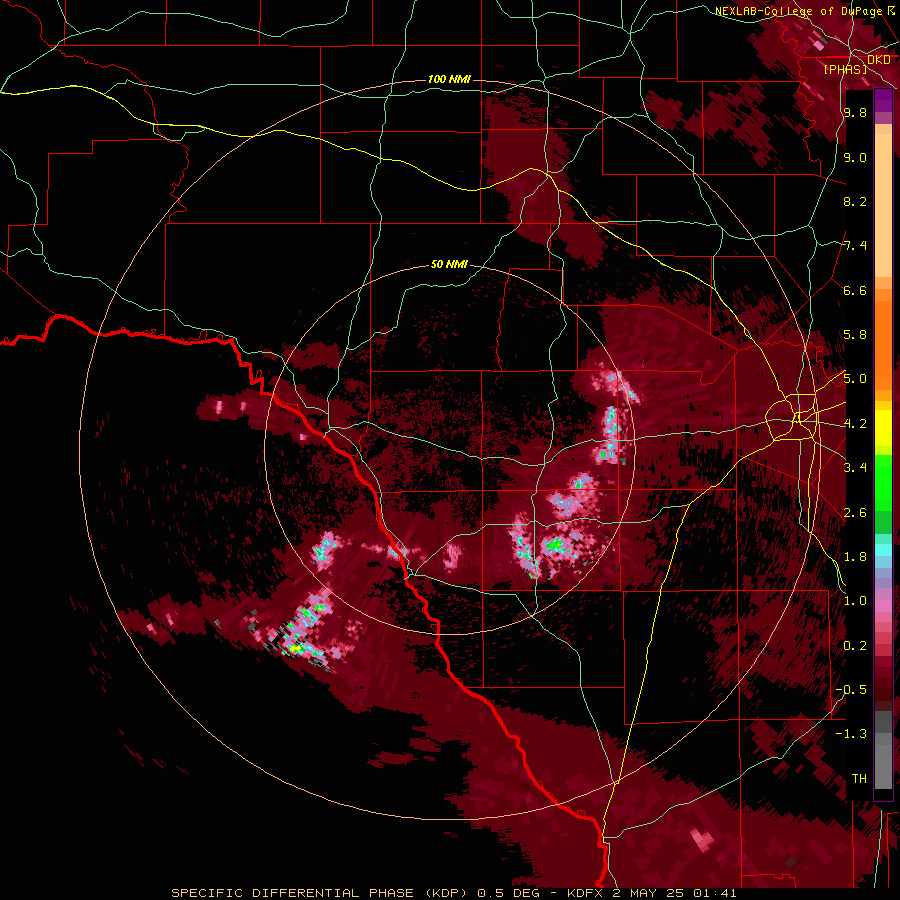Viewport: 900px width, 900px height.
Task: Click the 6.6 legend value
Action: [855, 290]
